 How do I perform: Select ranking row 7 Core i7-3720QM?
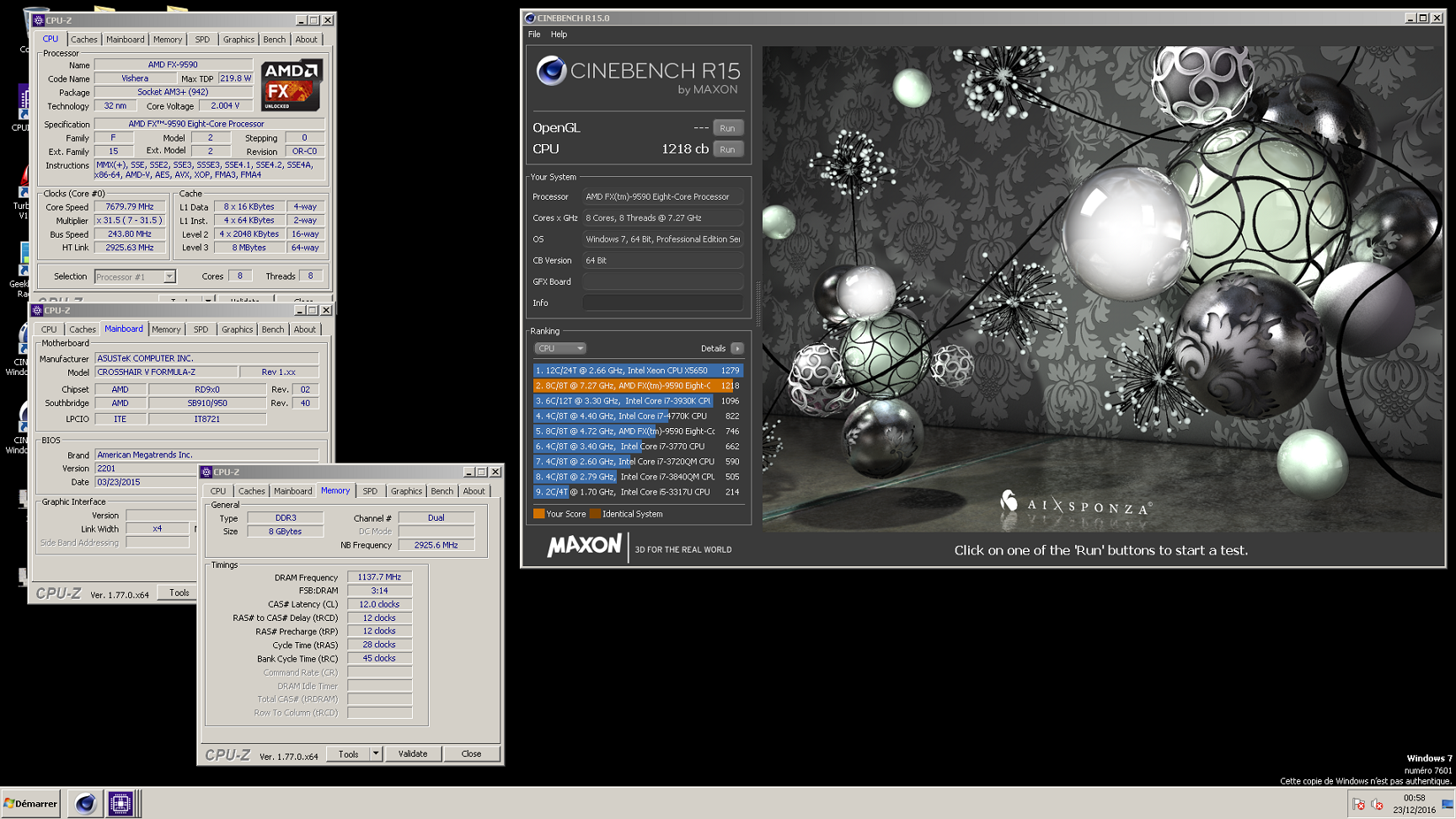click(638, 461)
